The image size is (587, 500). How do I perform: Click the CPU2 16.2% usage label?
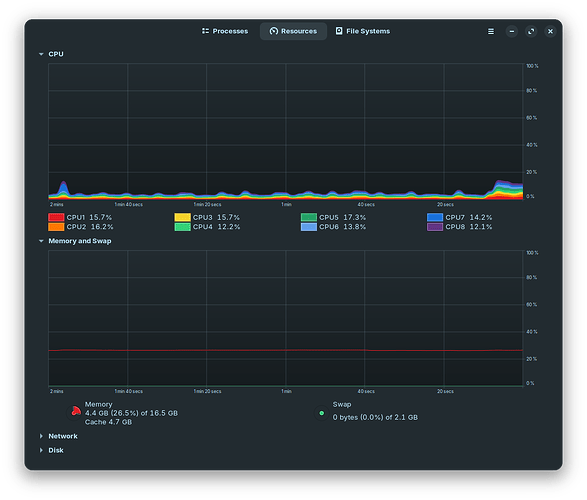[90, 227]
